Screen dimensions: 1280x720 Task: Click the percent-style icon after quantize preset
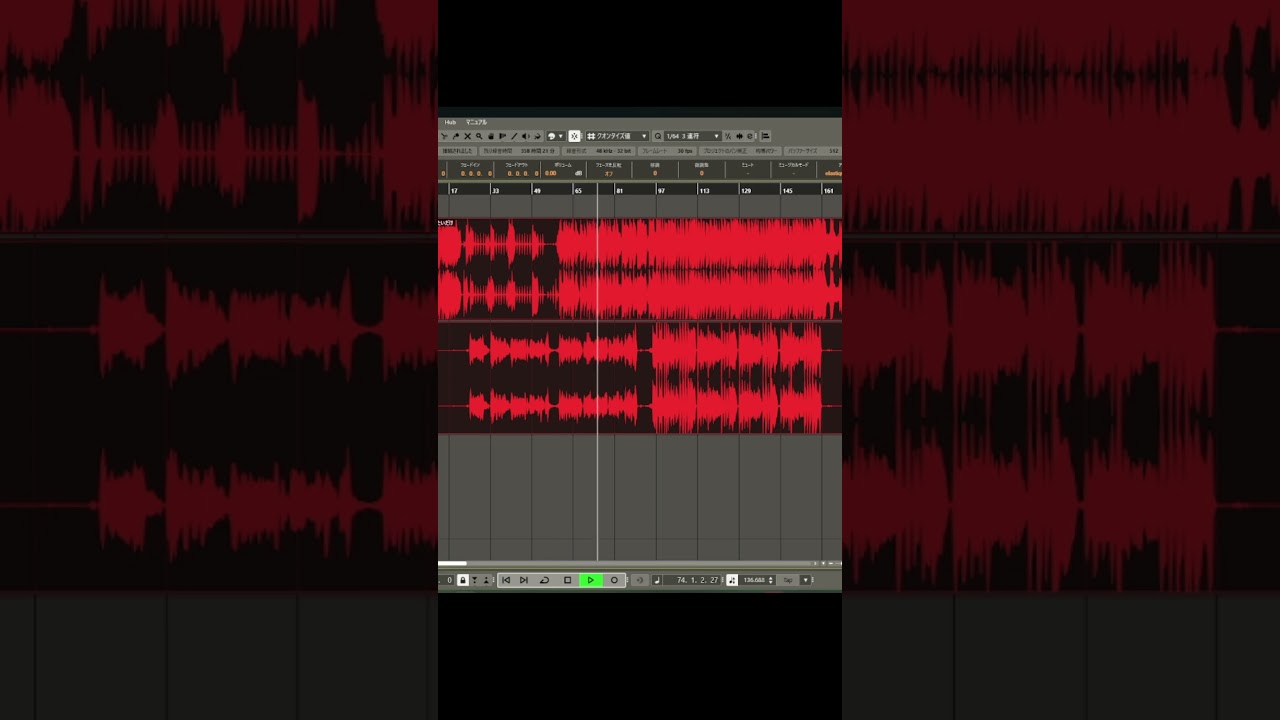[728, 136]
